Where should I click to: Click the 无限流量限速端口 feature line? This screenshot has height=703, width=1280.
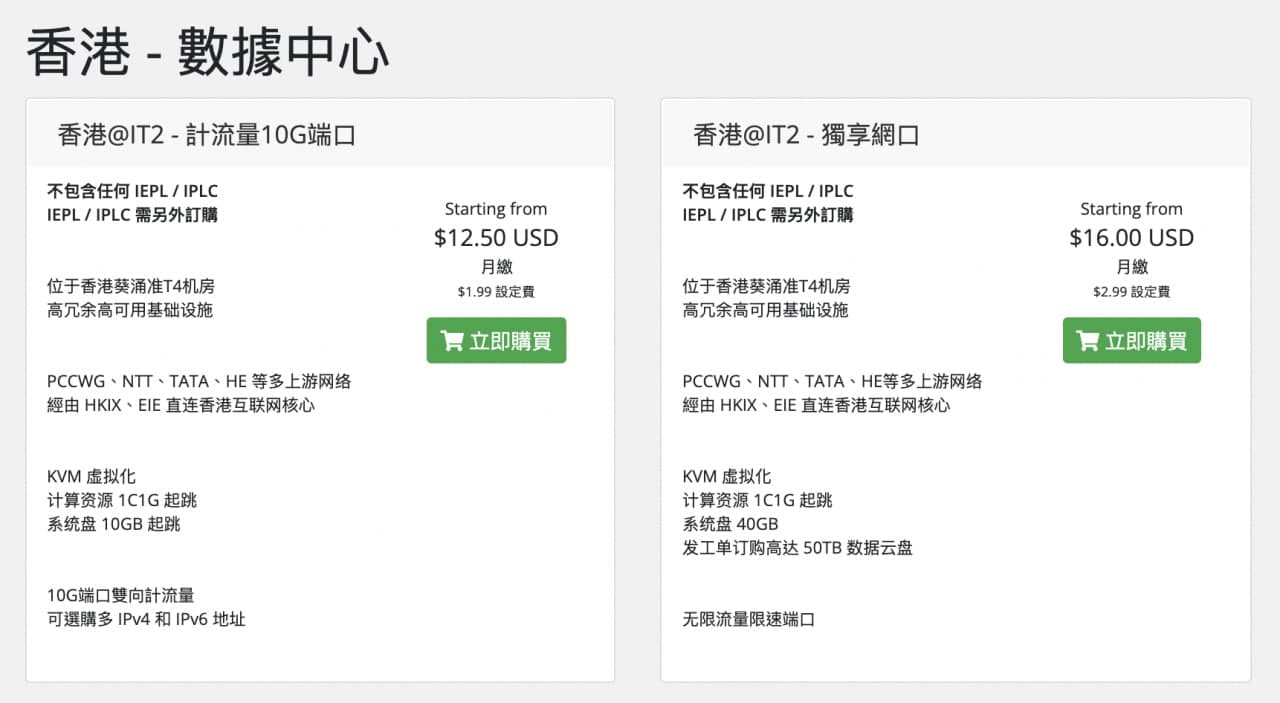point(749,619)
